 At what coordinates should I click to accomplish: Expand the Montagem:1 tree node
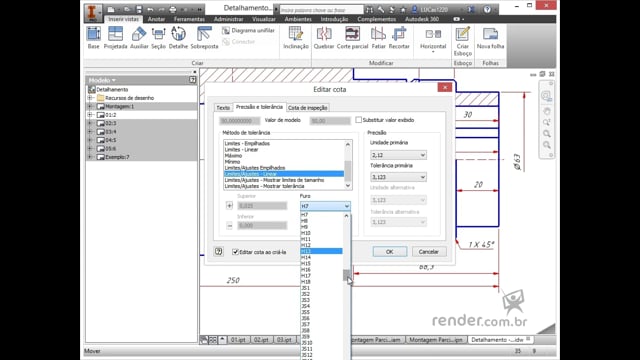pyautogui.click(x=90, y=107)
